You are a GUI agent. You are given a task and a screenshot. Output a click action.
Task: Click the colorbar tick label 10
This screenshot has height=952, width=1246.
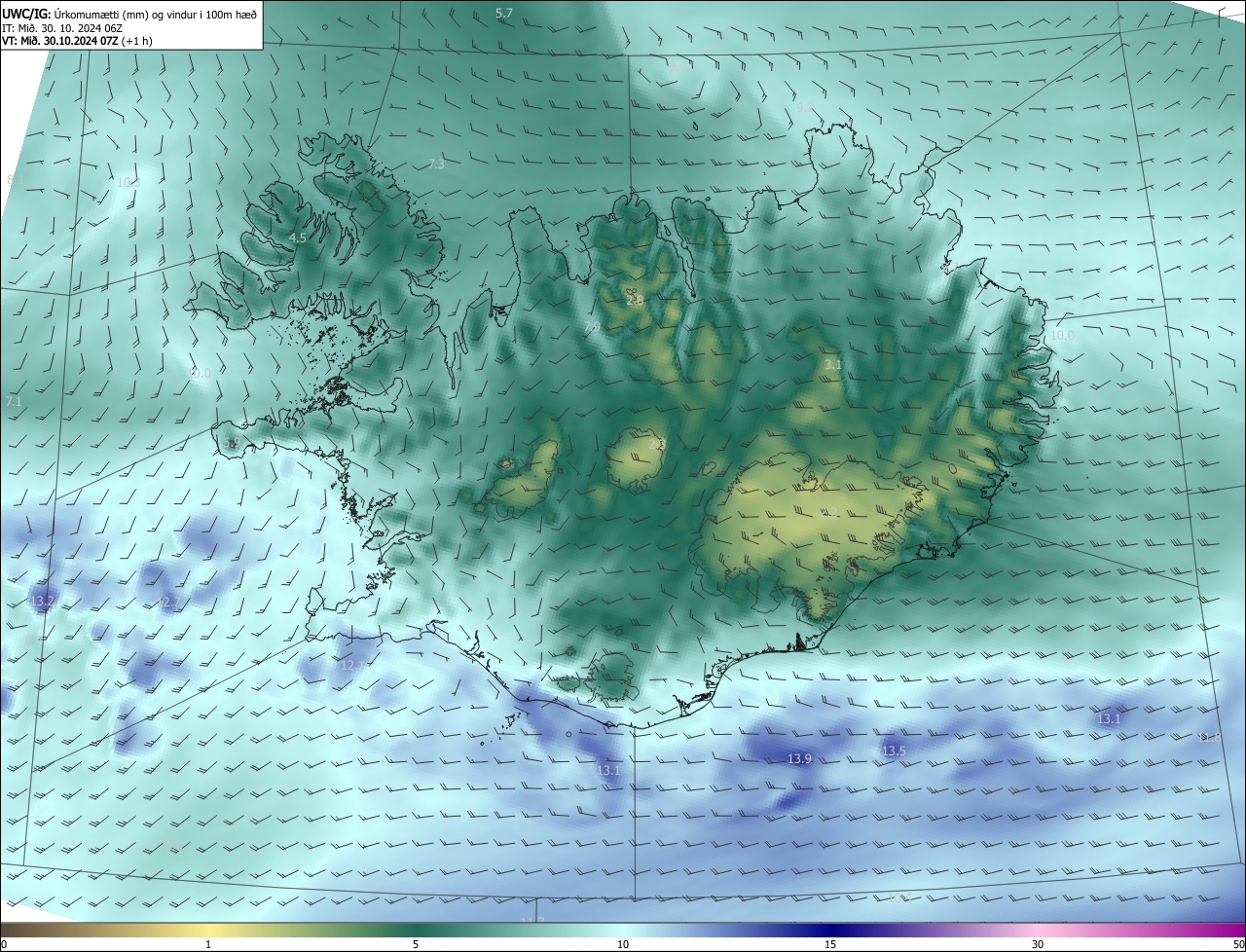coord(623,944)
